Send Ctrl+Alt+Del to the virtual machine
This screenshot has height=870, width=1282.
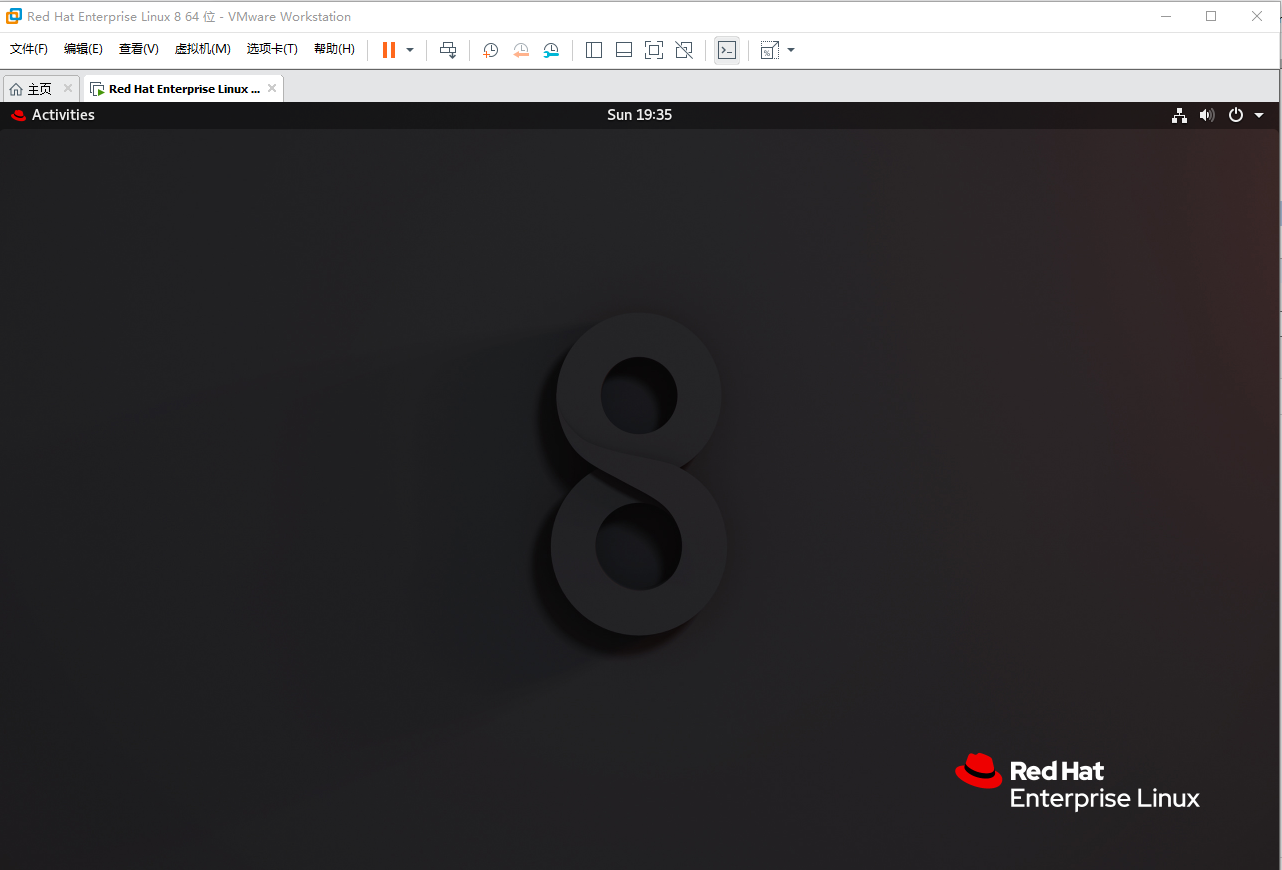coord(448,50)
